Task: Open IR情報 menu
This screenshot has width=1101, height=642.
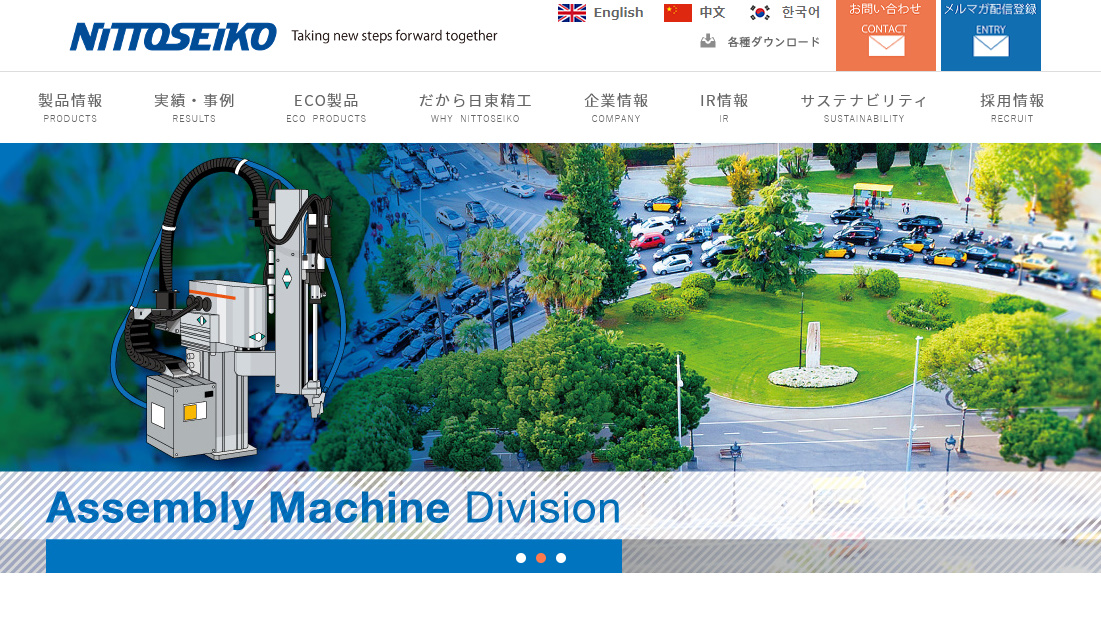Action: tap(724, 107)
